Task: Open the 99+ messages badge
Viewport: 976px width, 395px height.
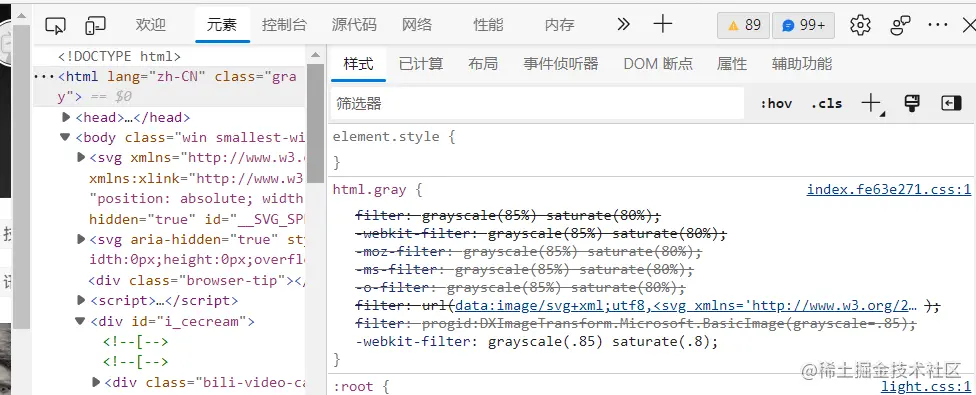Action: [x=804, y=25]
